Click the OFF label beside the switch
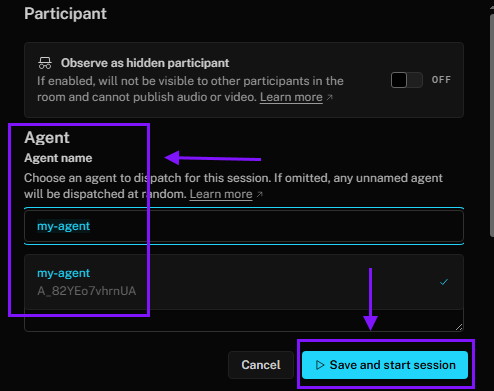 (441, 80)
